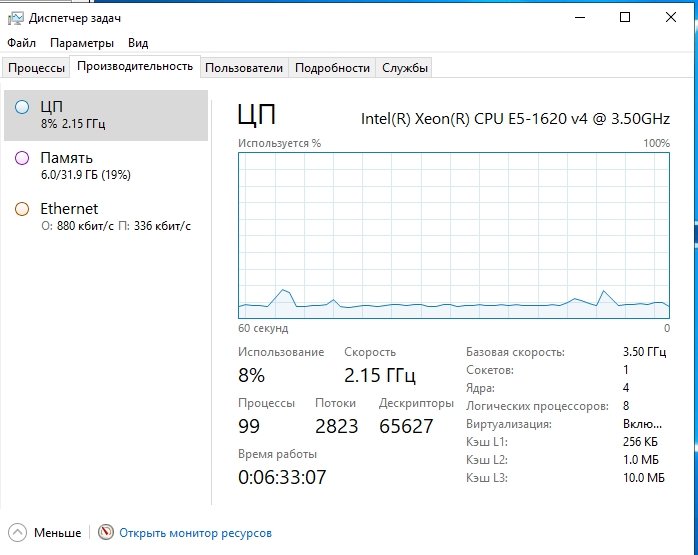Maximize the Task Manager window
The image size is (698, 555).
[x=625, y=17]
